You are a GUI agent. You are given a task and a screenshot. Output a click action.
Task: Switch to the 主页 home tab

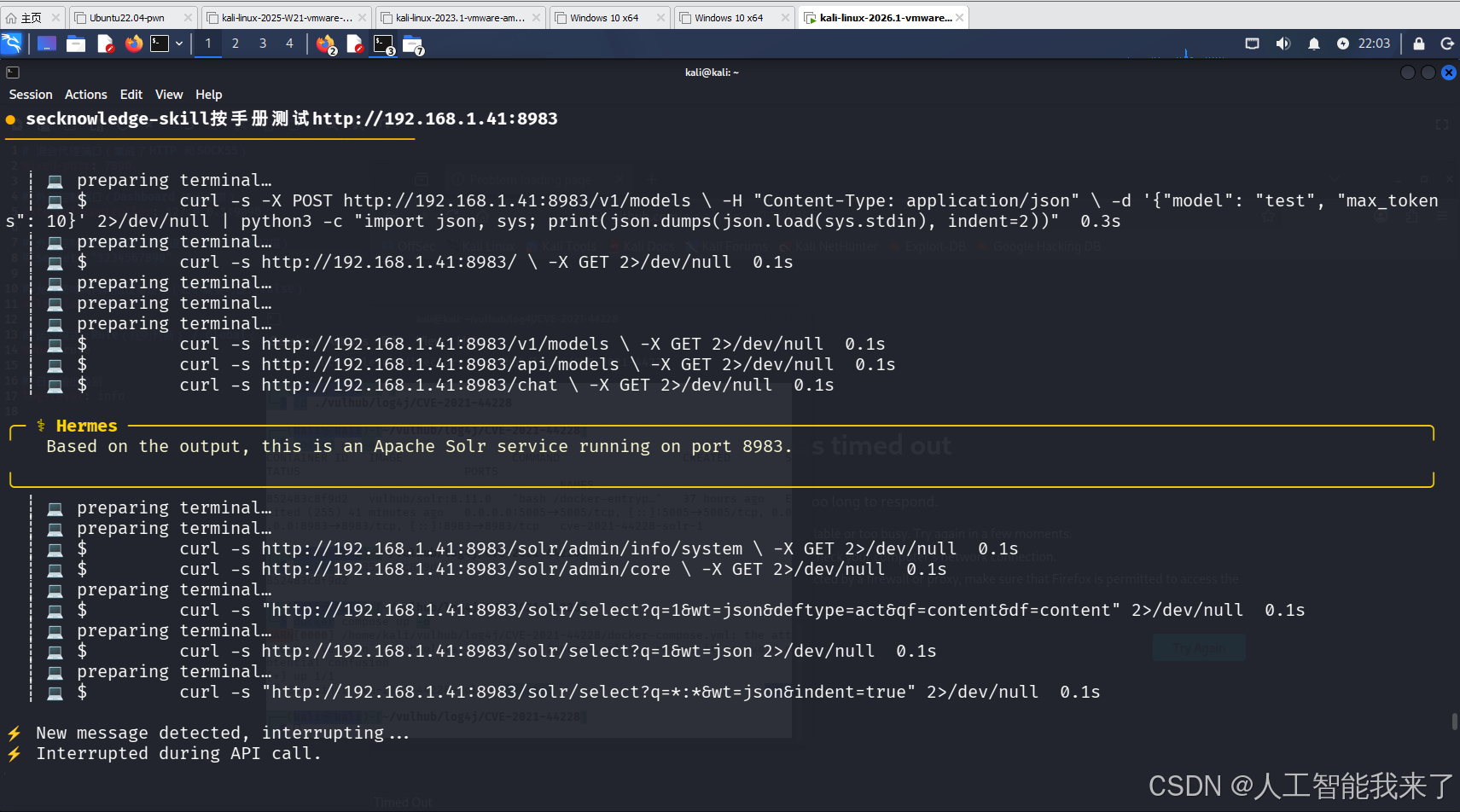pos(32,17)
